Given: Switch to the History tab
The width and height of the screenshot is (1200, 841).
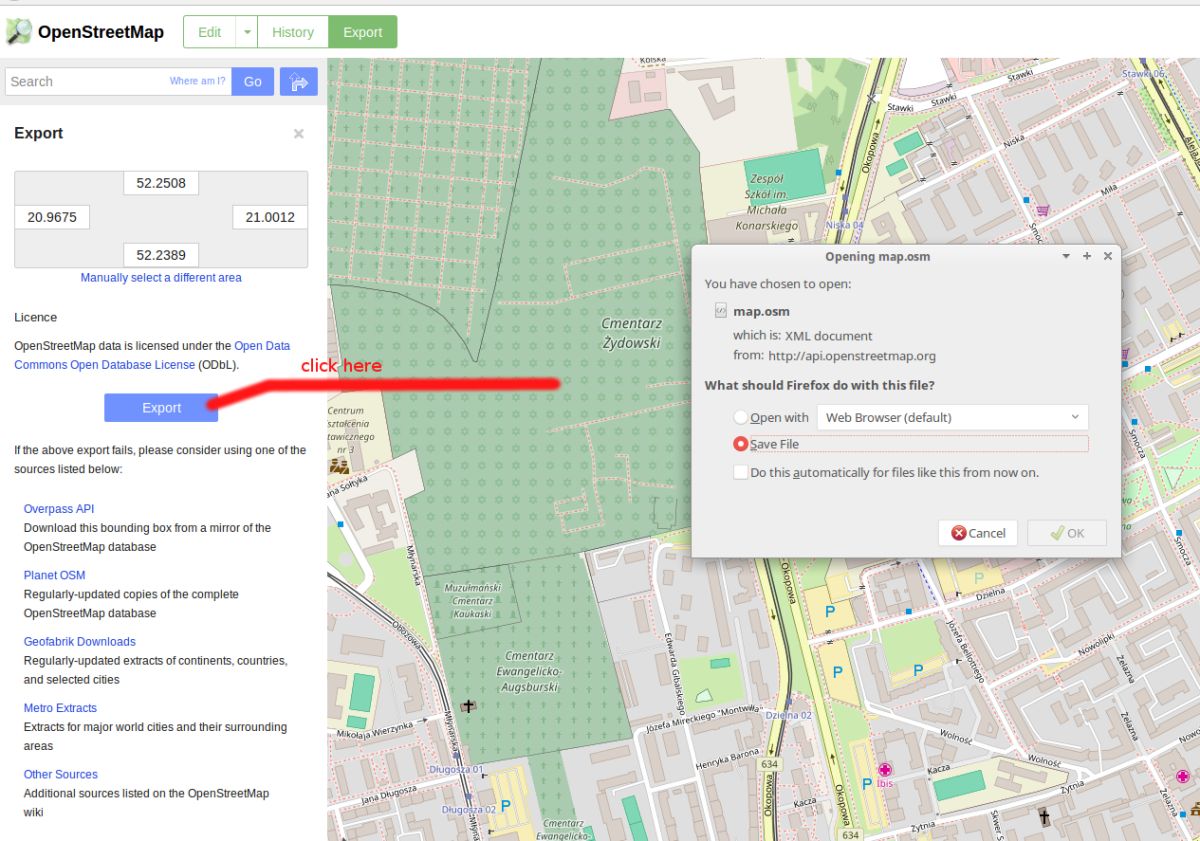Looking at the screenshot, I should pyautogui.click(x=293, y=32).
